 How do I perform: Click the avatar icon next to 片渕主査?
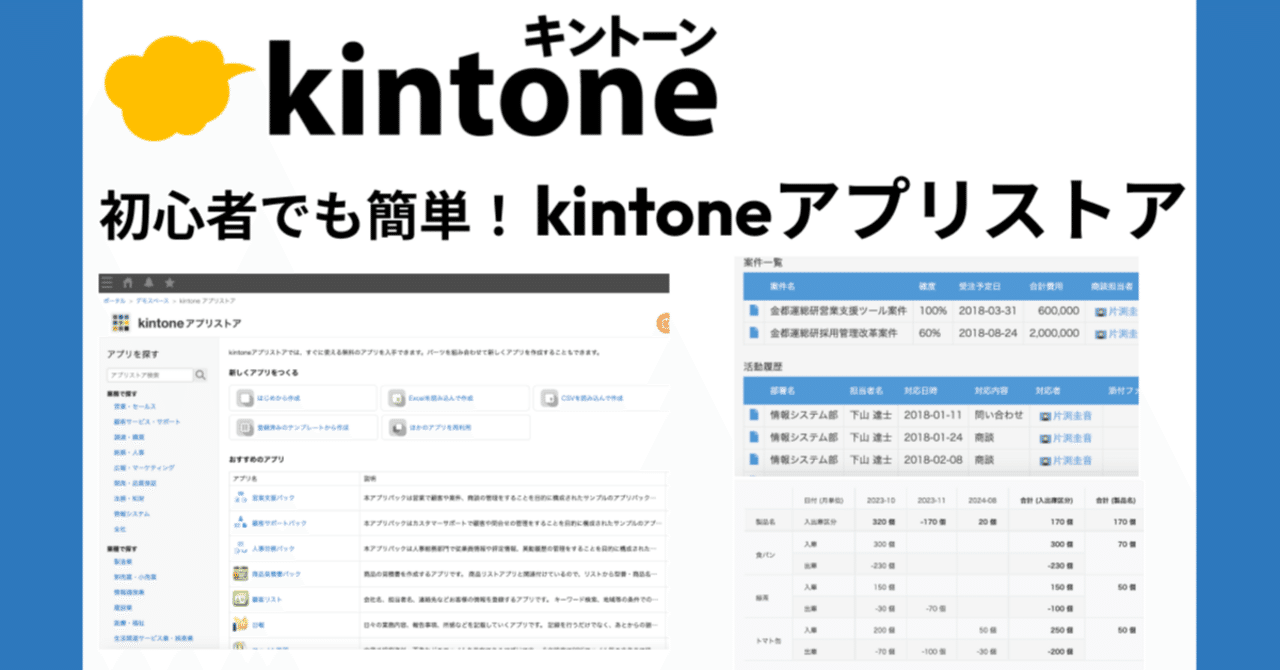click(1100, 310)
